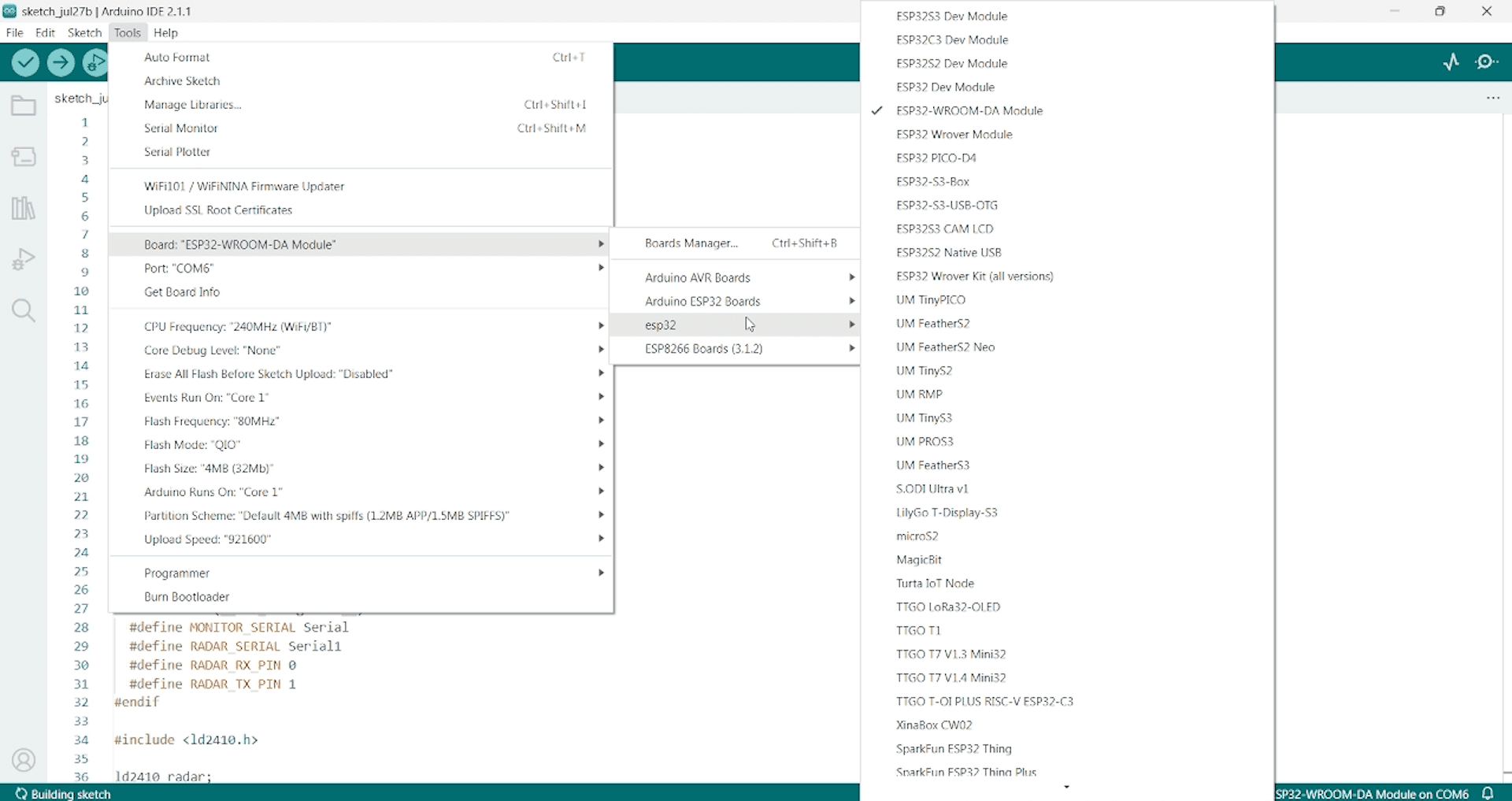Select MagicBit board entry

tap(1067, 559)
